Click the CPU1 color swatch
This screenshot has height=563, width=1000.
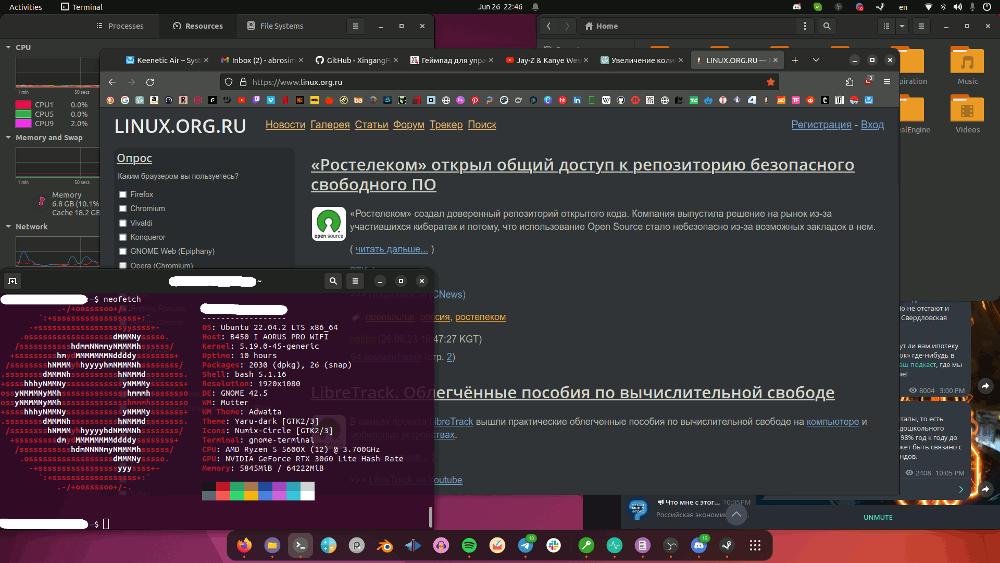click(23, 105)
